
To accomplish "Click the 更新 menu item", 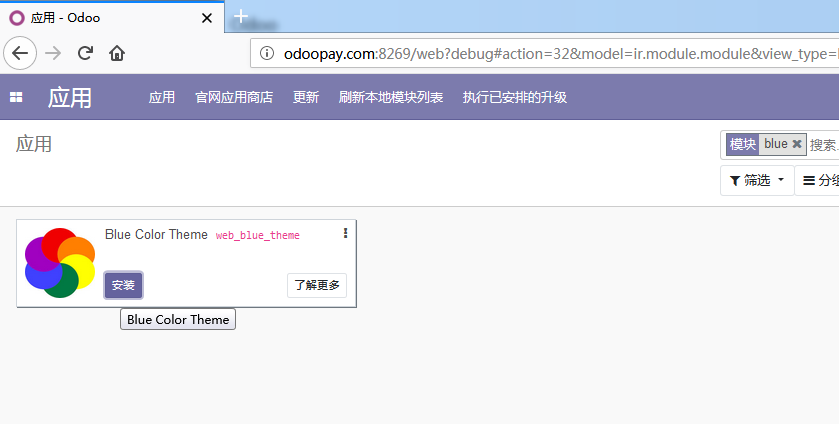I will click(306, 97).
